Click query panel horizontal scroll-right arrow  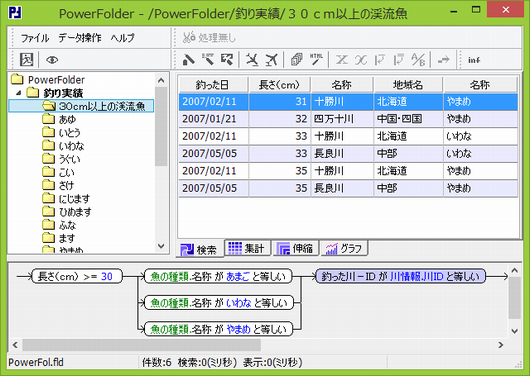click(x=501, y=345)
